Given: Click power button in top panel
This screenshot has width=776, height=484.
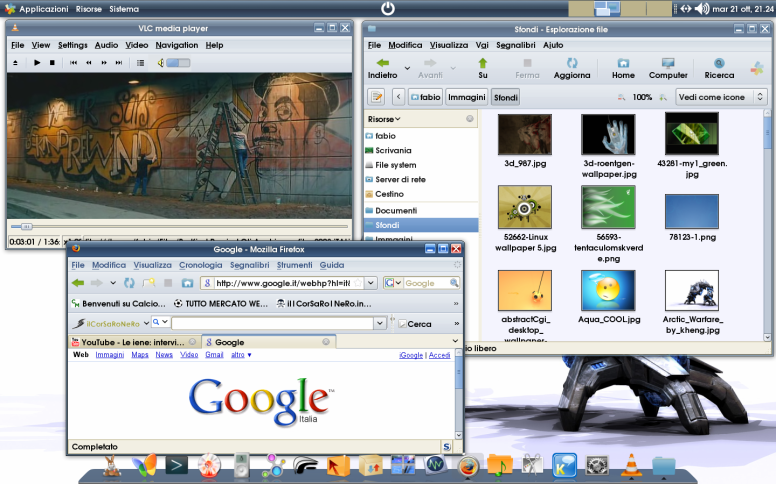Looking at the screenshot, I should click(388, 8).
